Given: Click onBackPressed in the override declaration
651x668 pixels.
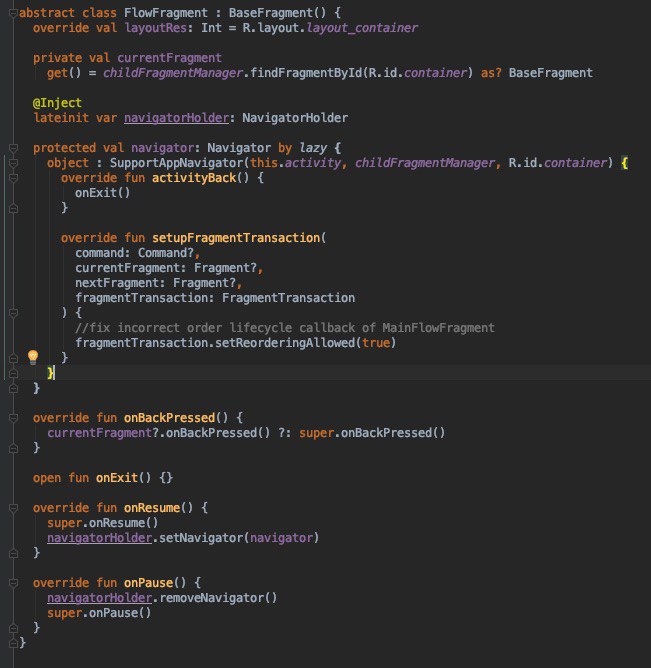Looking at the screenshot, I should (169, 418).
